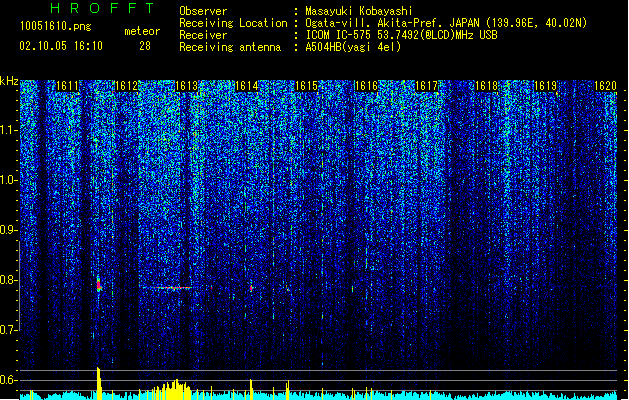Click the meteor count value 28
629x400 pixels.
pyautogui.click(x=145, y=46)
